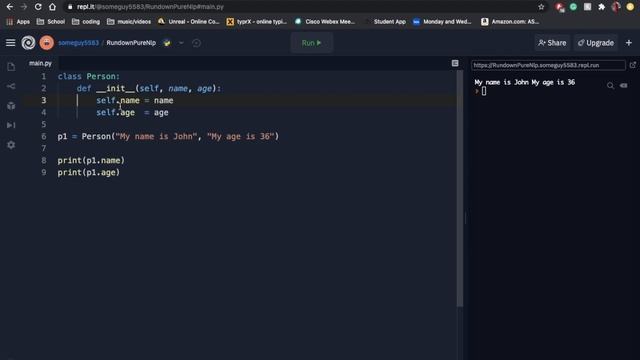Open the School bookmarks folder

tap(51, 22)
